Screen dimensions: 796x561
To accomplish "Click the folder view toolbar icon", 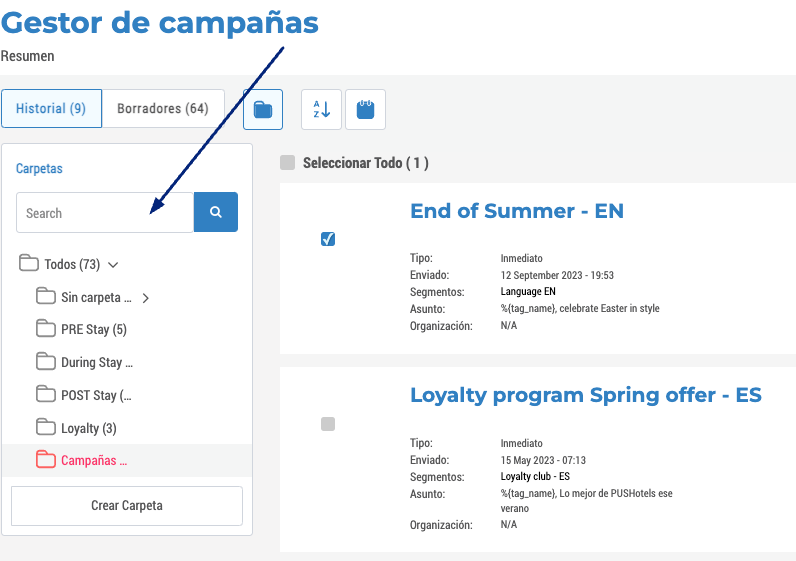I will click(x=263, y=110).
